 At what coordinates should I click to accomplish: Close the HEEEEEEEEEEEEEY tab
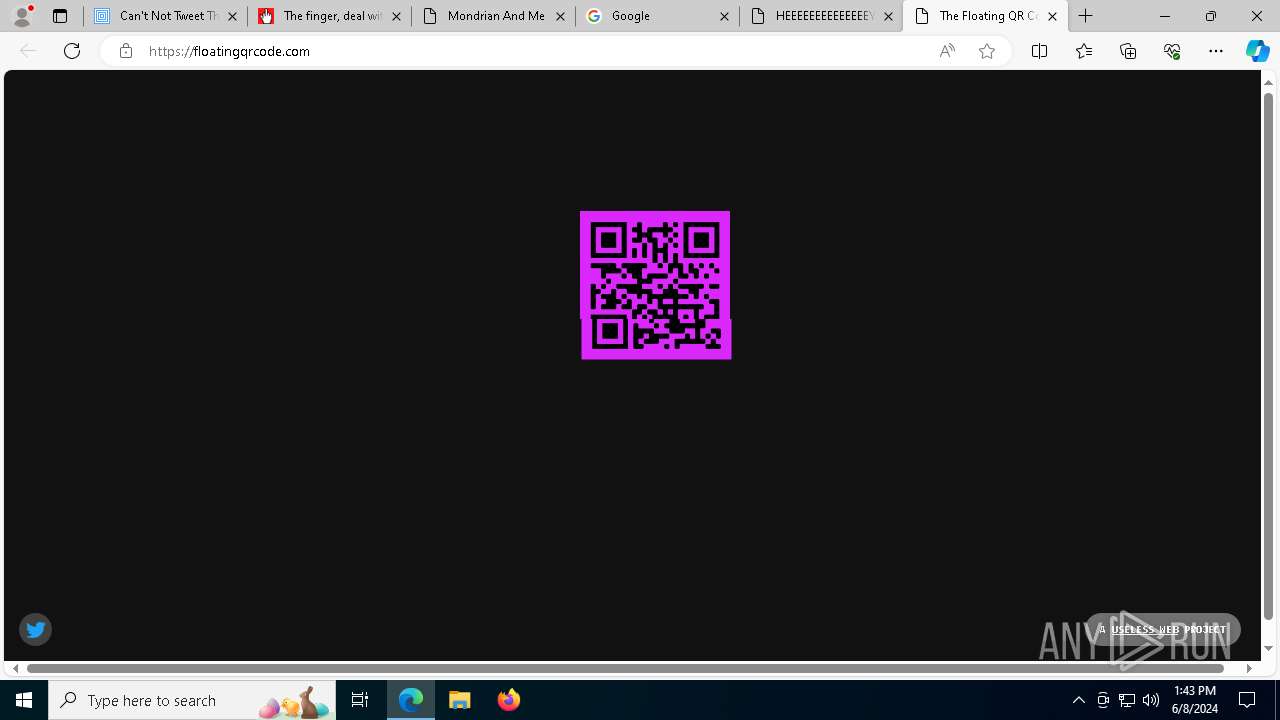point(888,16)
